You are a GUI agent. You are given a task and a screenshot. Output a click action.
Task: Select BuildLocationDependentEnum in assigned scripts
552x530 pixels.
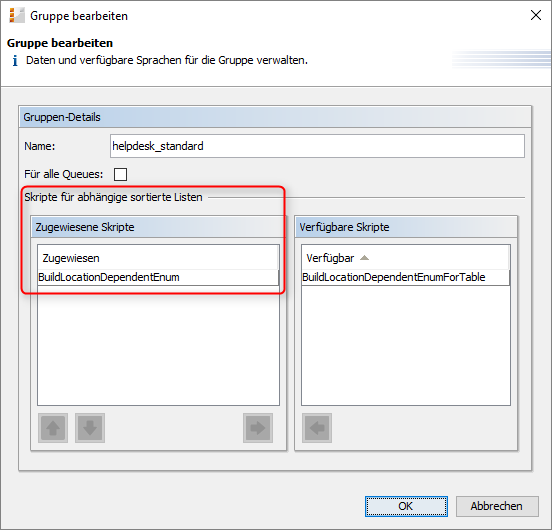click(158, 277)
